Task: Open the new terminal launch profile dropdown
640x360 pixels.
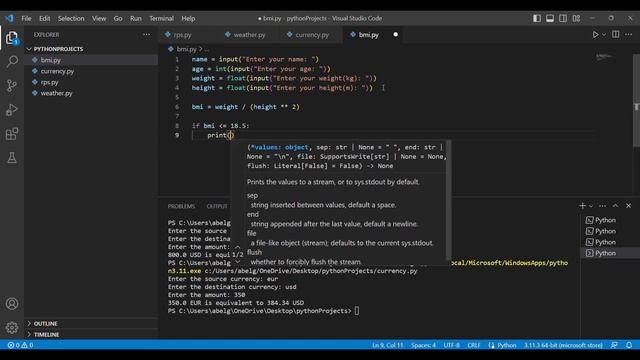Action: click(591, 206)
